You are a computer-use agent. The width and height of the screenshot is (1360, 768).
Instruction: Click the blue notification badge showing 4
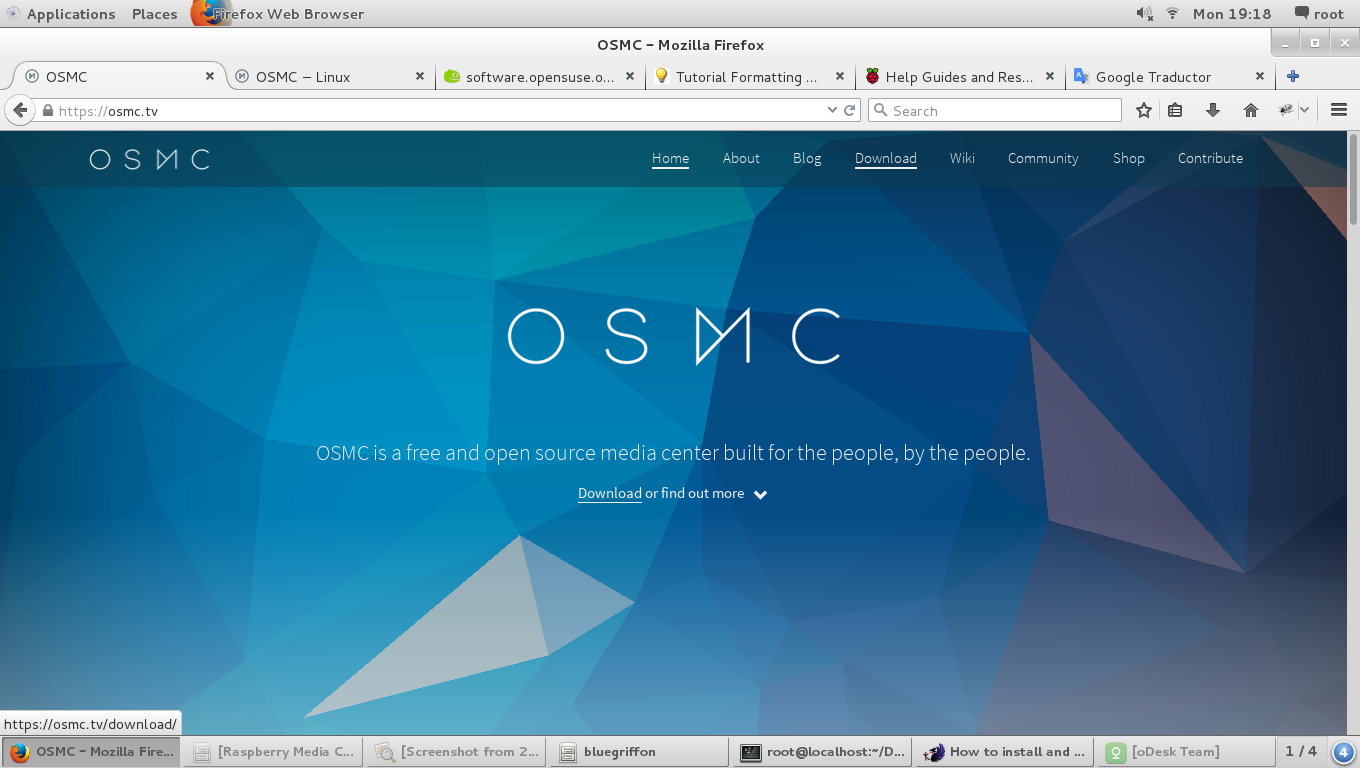click(x=1344, y=752)
